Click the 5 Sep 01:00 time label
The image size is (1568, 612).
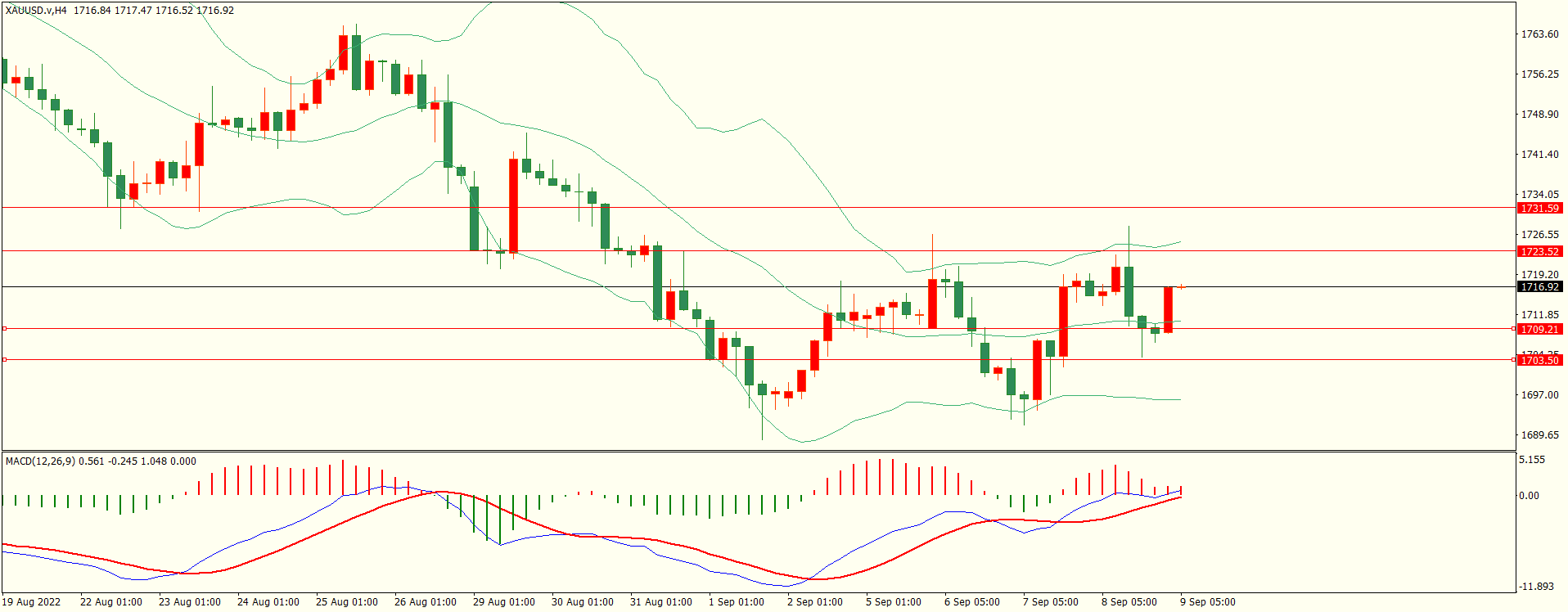(x=894, y=602)
